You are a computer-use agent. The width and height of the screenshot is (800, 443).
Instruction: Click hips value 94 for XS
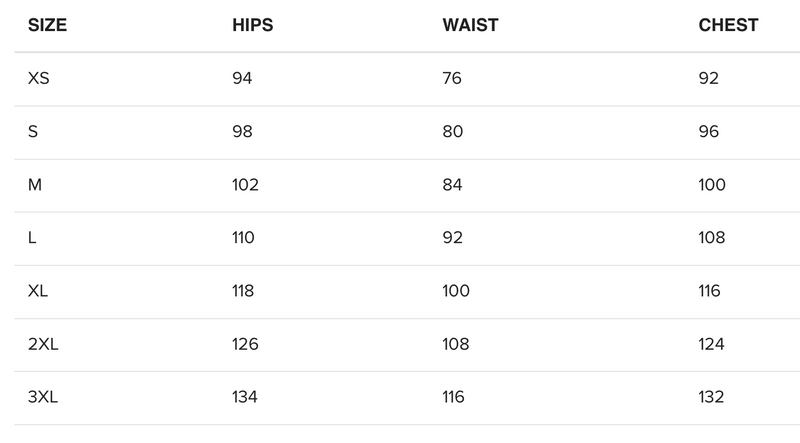point(242,79)
